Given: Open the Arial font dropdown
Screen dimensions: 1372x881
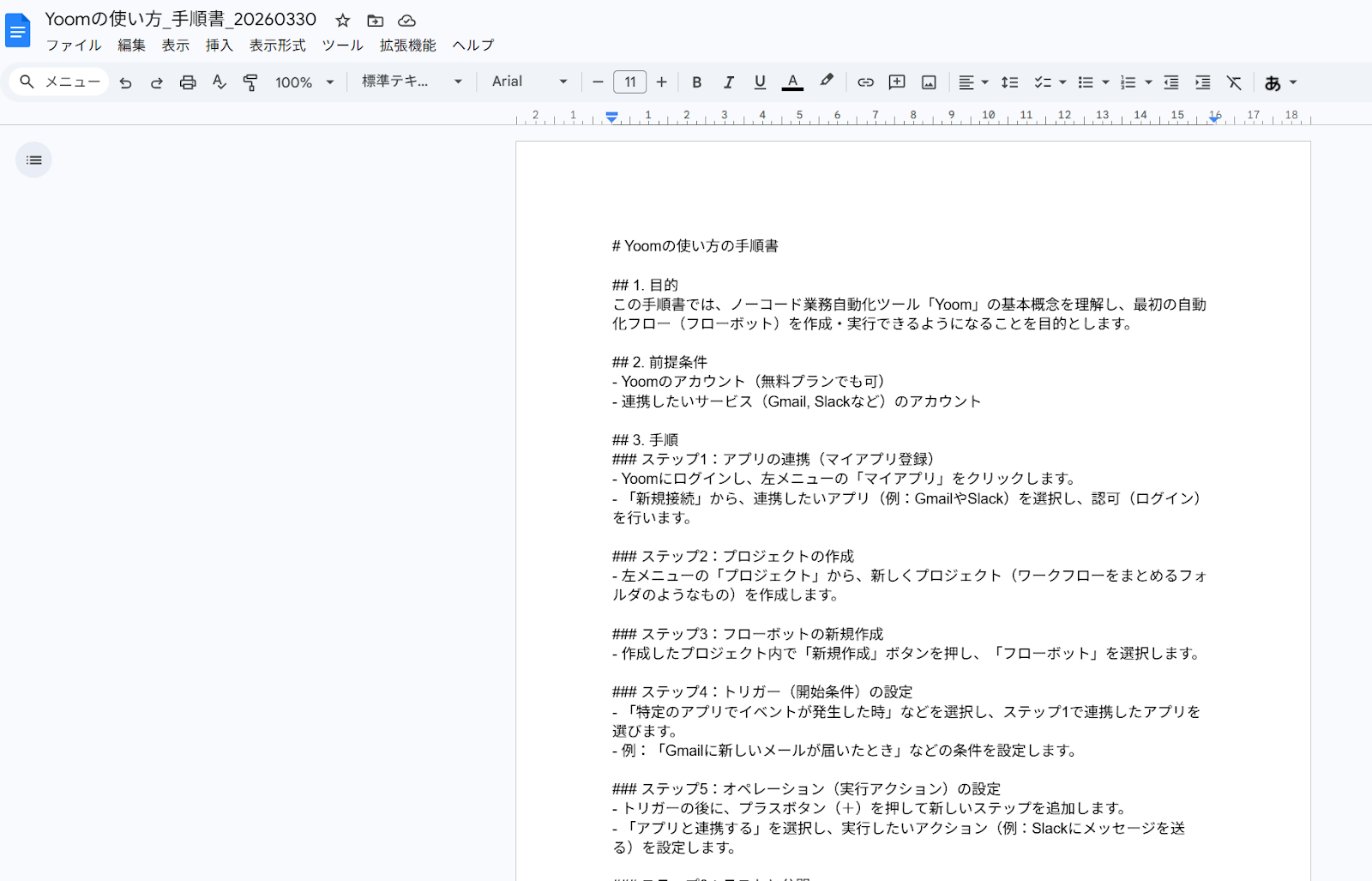Looking at the screenshot, I should point(530,81).
